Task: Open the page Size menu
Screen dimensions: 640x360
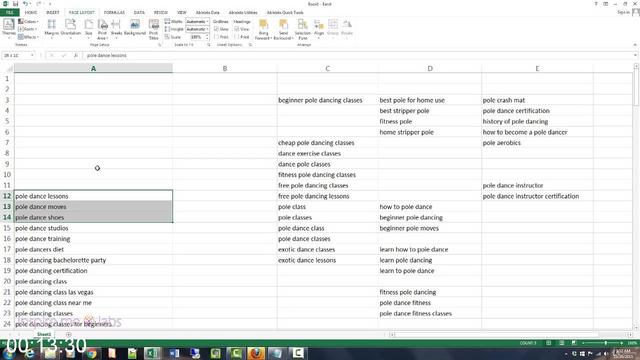Action: coord(89,28)
